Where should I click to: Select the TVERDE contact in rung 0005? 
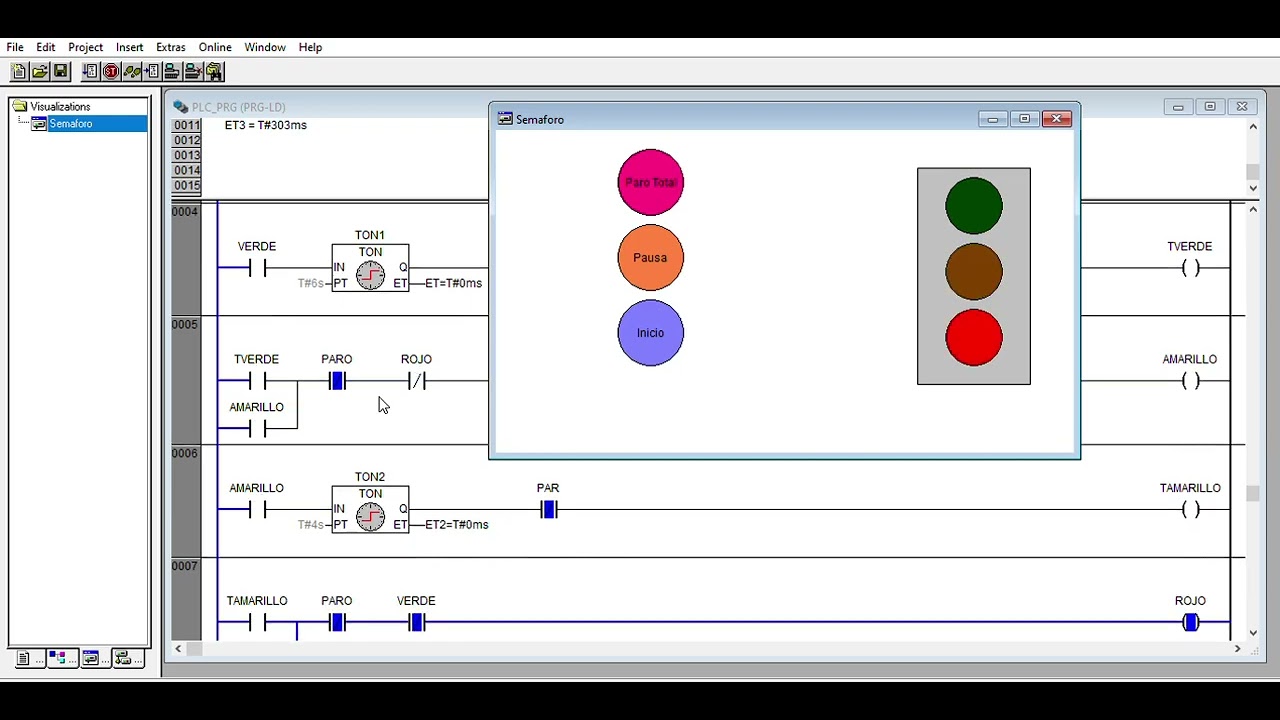(257, 381)
